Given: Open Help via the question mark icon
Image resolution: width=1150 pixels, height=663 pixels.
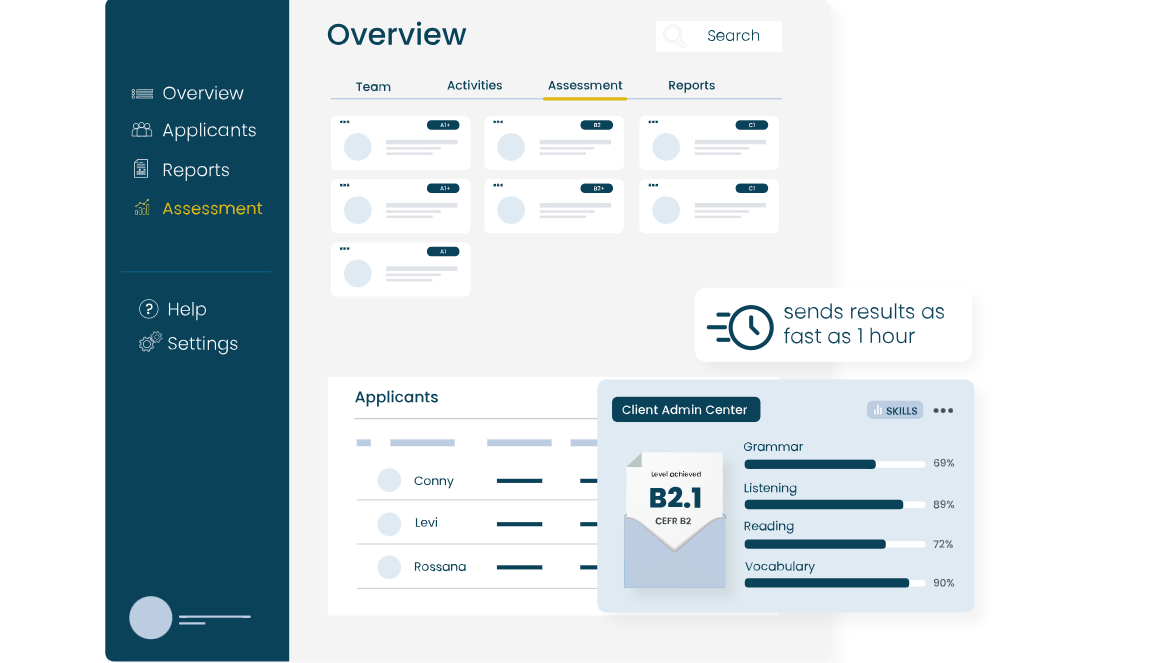Looking at the screenshot, I should 147,309.
